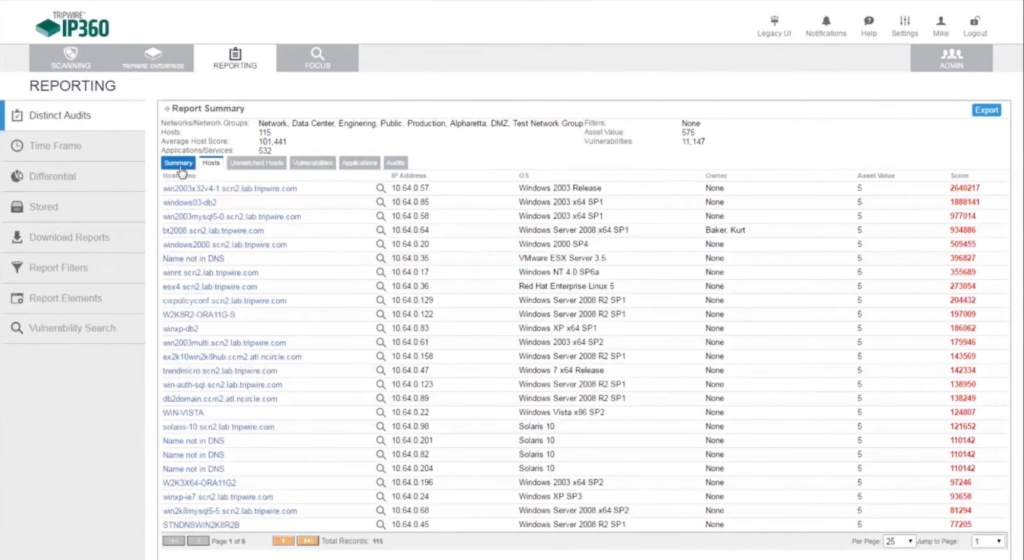
Task: Select the Reporting section tab
Action: point(235,58)
